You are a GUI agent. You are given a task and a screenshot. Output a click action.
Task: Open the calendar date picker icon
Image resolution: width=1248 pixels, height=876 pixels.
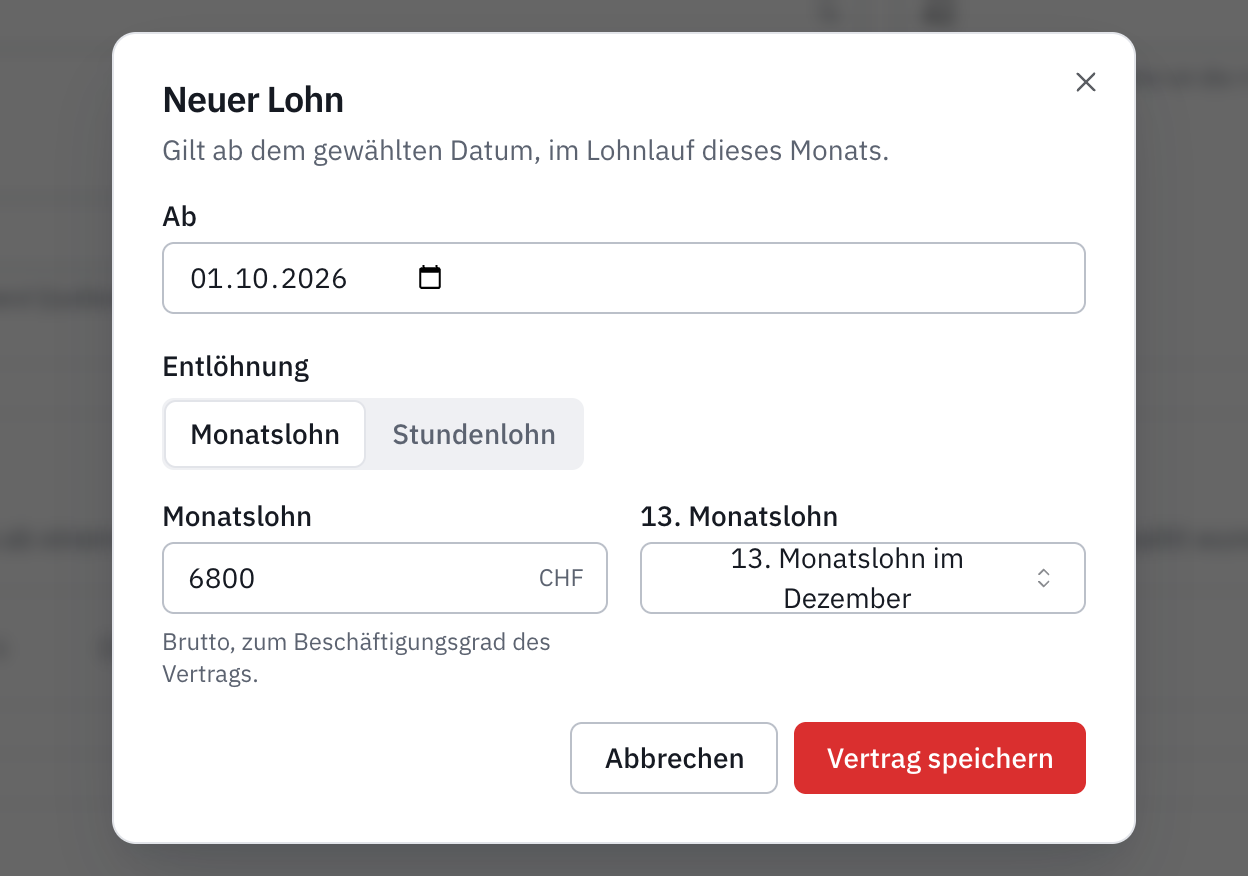click(x=430, y=277)
